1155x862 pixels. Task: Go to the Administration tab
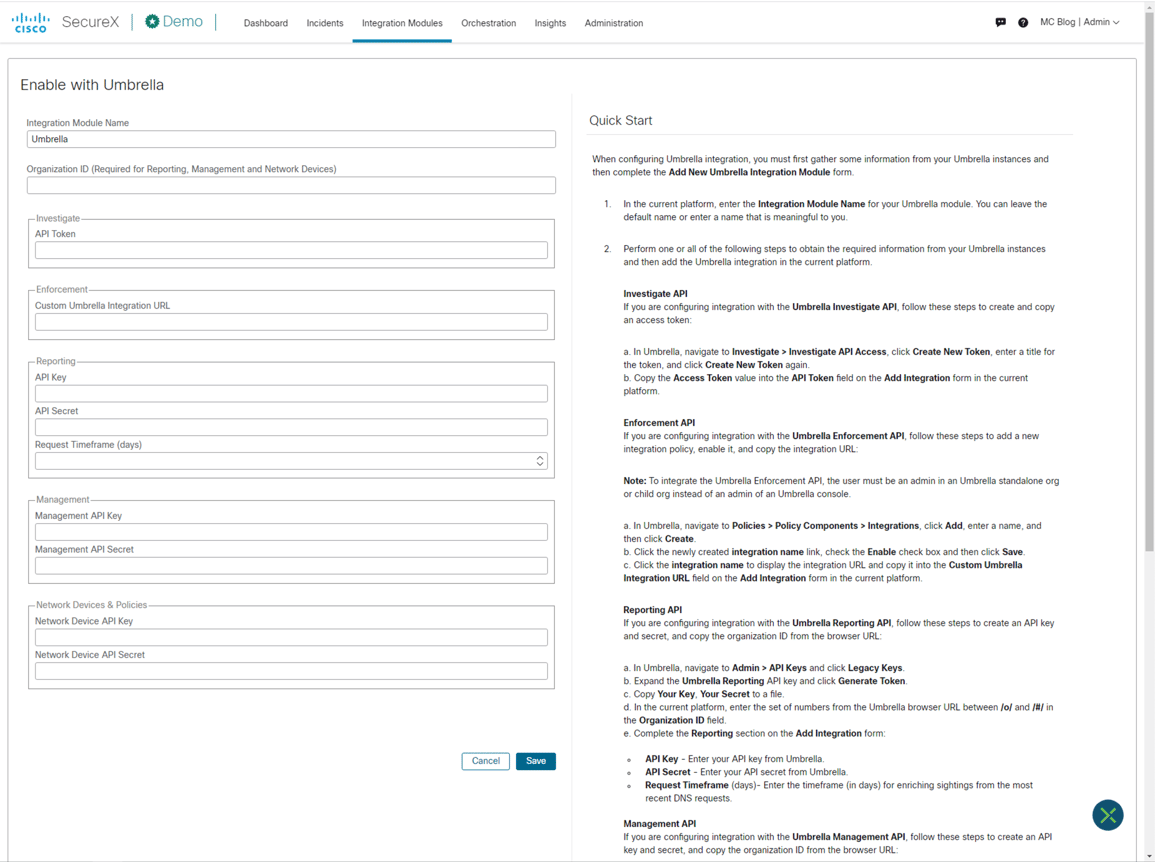[614, 23]
